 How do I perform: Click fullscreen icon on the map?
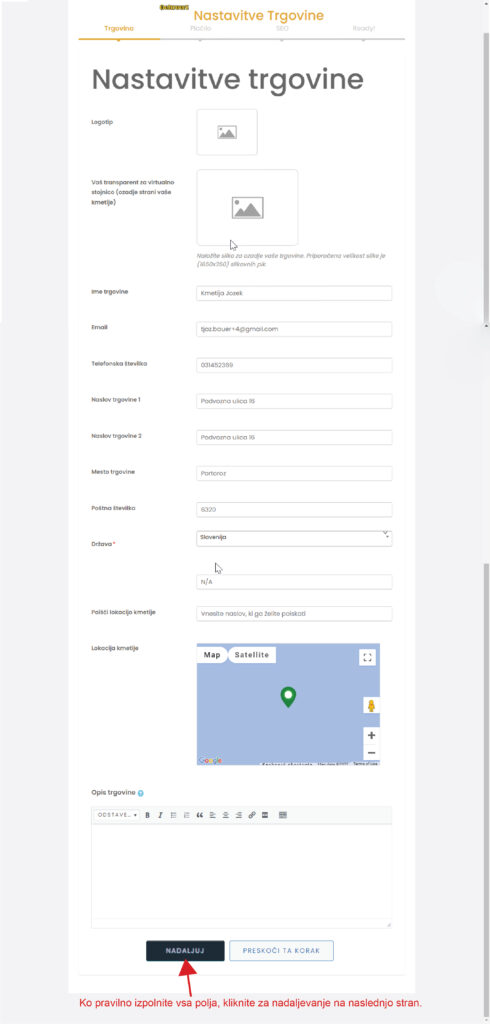pos(367,658)
